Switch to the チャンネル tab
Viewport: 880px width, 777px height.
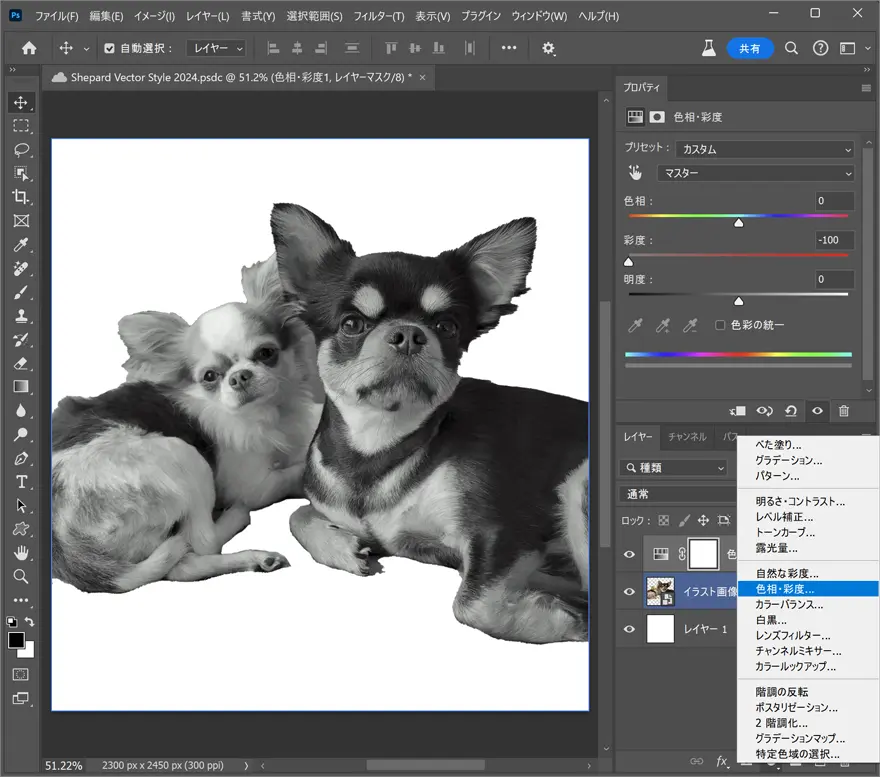pyautogui.click(x=686, y=437)
